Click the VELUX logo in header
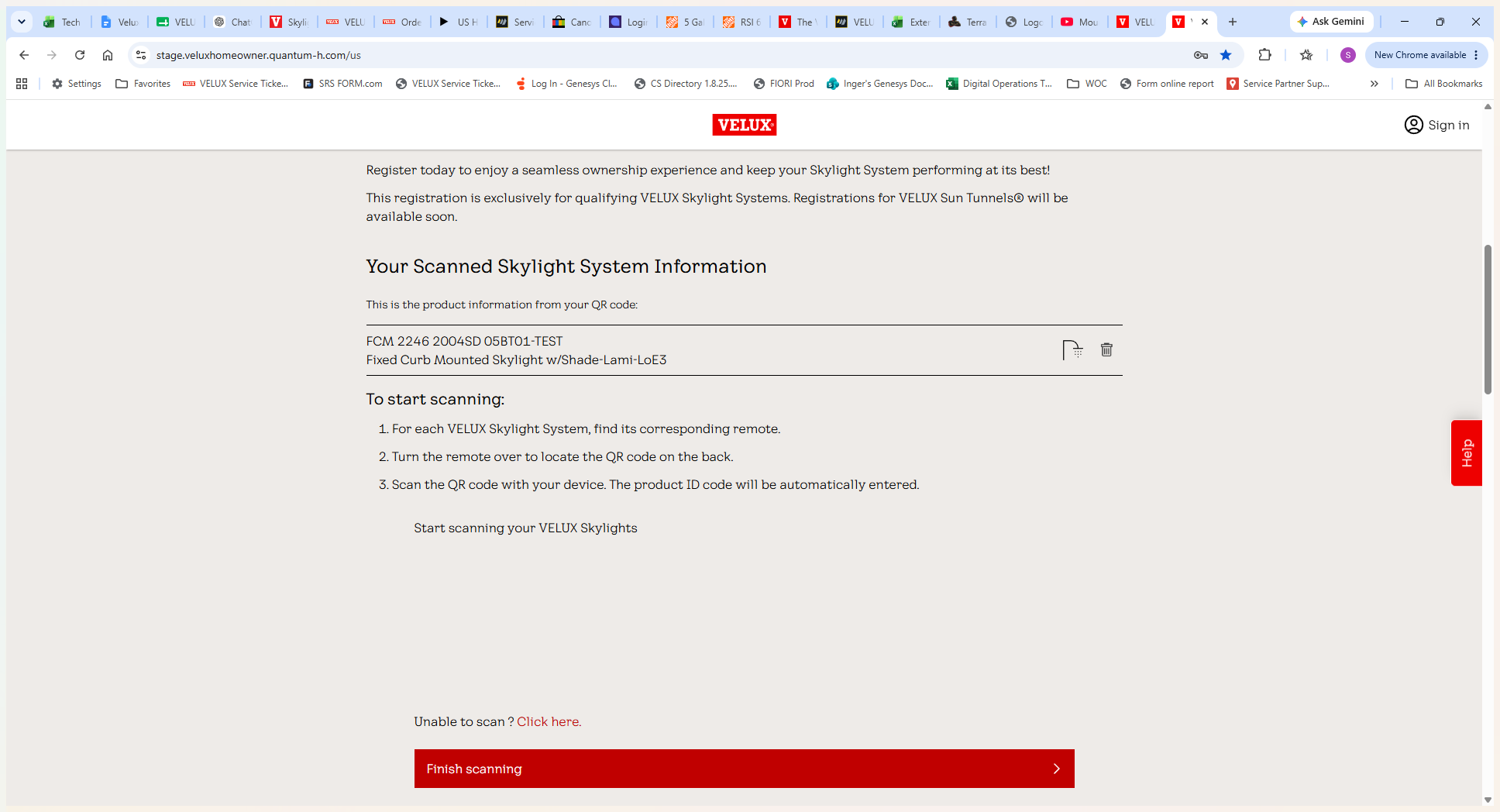The image size is (1500, 812). [745, 125]
